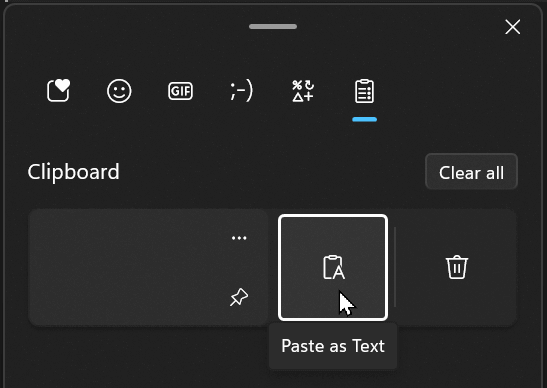Click the panel drag handle bar
Screen dimensions: 547x388
tap(273, 27)
